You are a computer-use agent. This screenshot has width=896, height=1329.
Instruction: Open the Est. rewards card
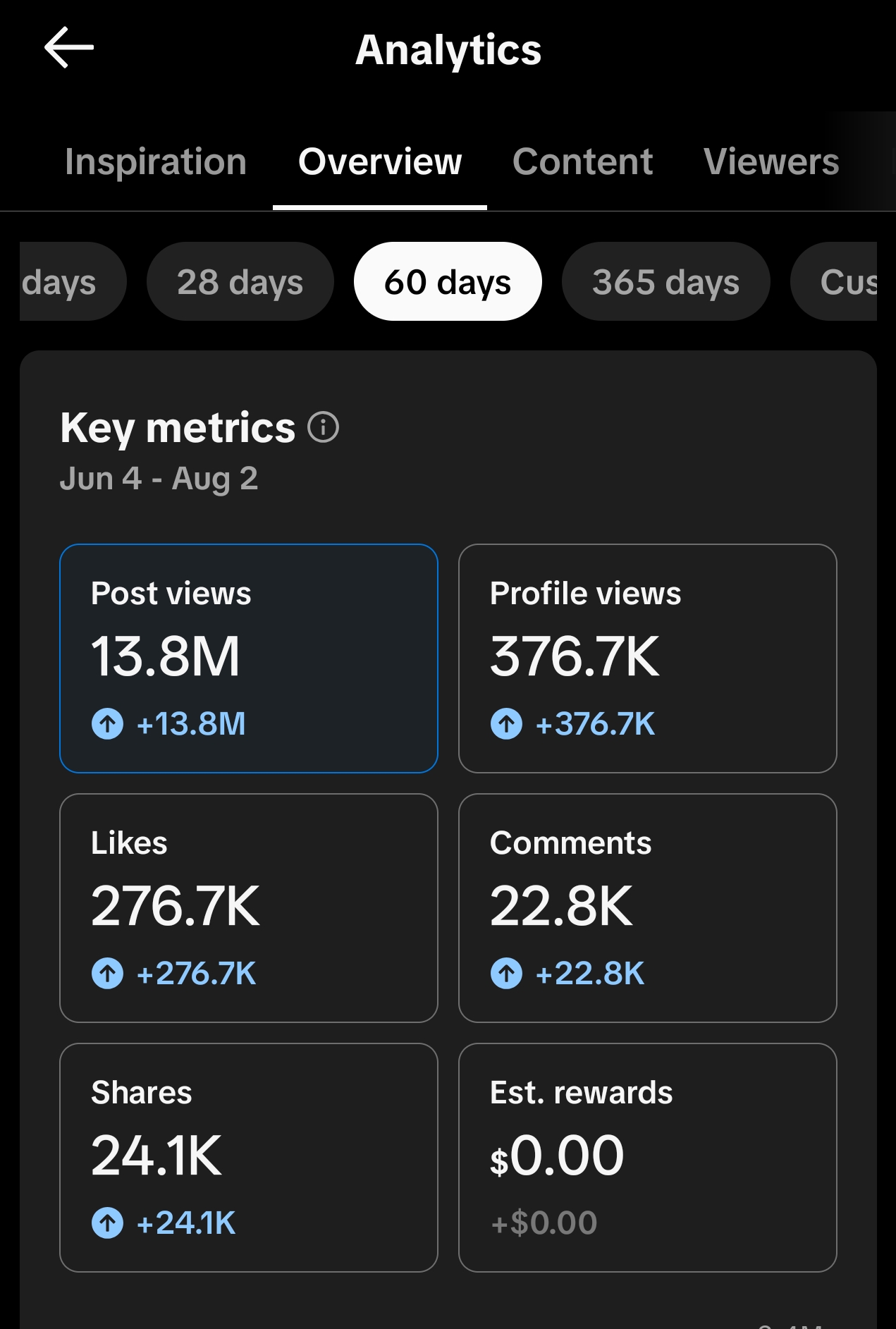click(x=648, y=1158)
